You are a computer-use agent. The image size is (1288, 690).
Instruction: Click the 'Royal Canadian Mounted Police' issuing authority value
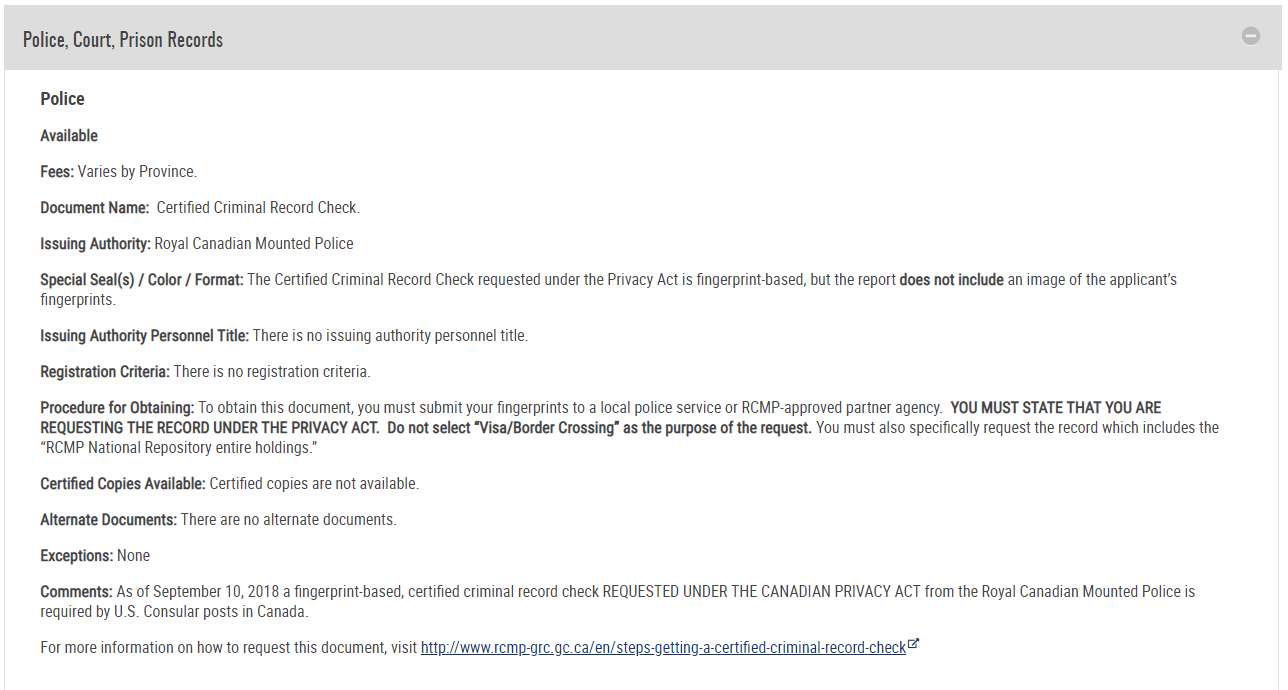(254, 244)
